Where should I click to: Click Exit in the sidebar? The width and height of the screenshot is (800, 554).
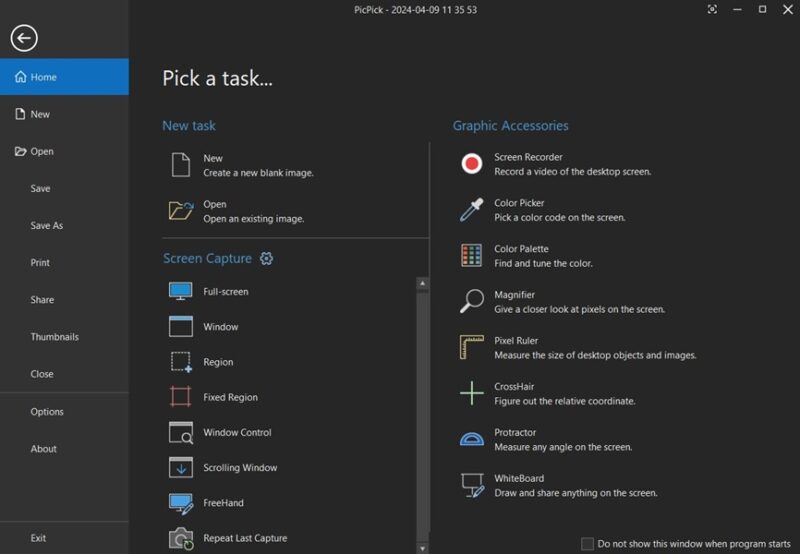point(64,538)
